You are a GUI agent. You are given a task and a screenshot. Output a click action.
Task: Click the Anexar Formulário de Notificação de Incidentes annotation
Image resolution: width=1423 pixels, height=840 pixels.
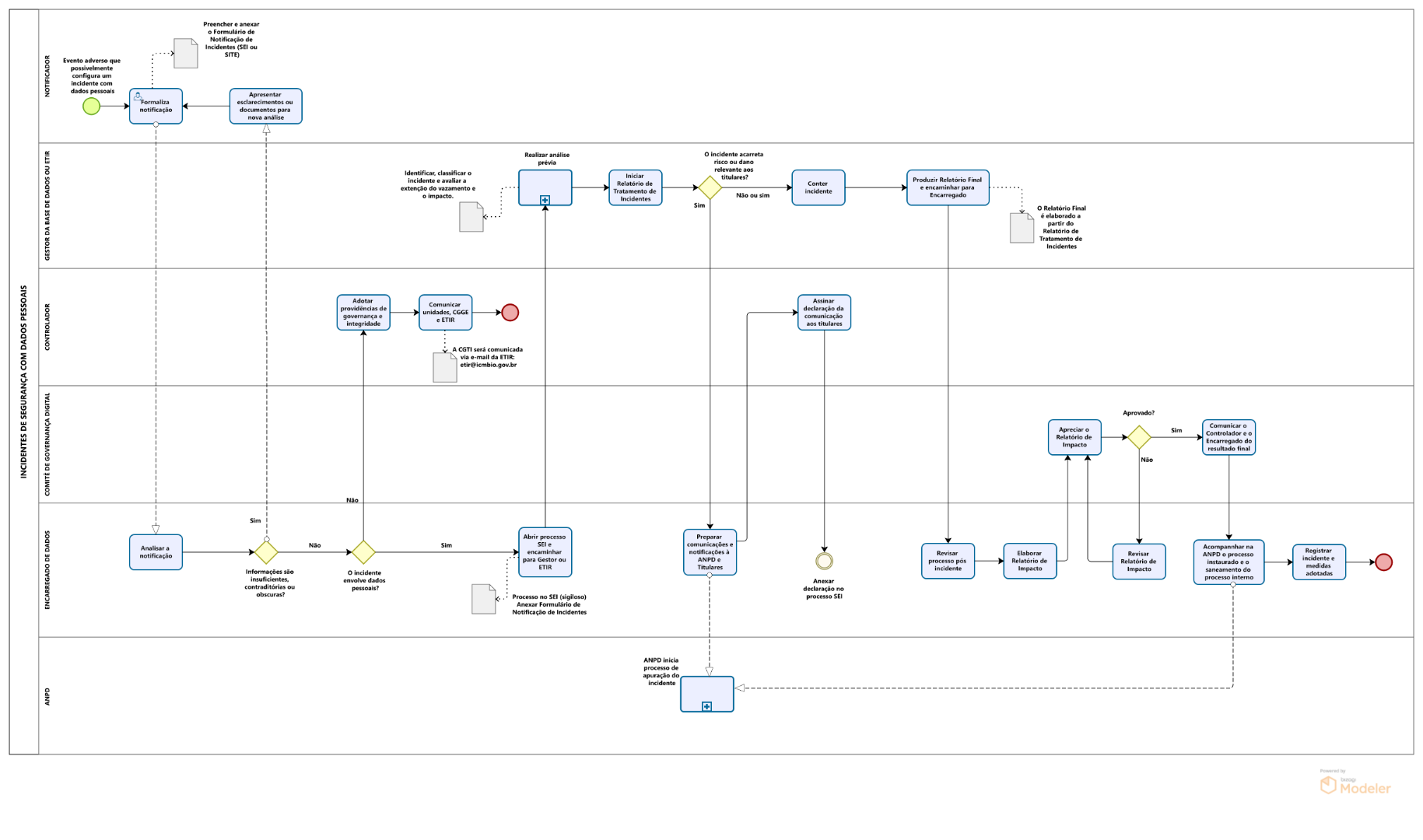coord(549,608)
